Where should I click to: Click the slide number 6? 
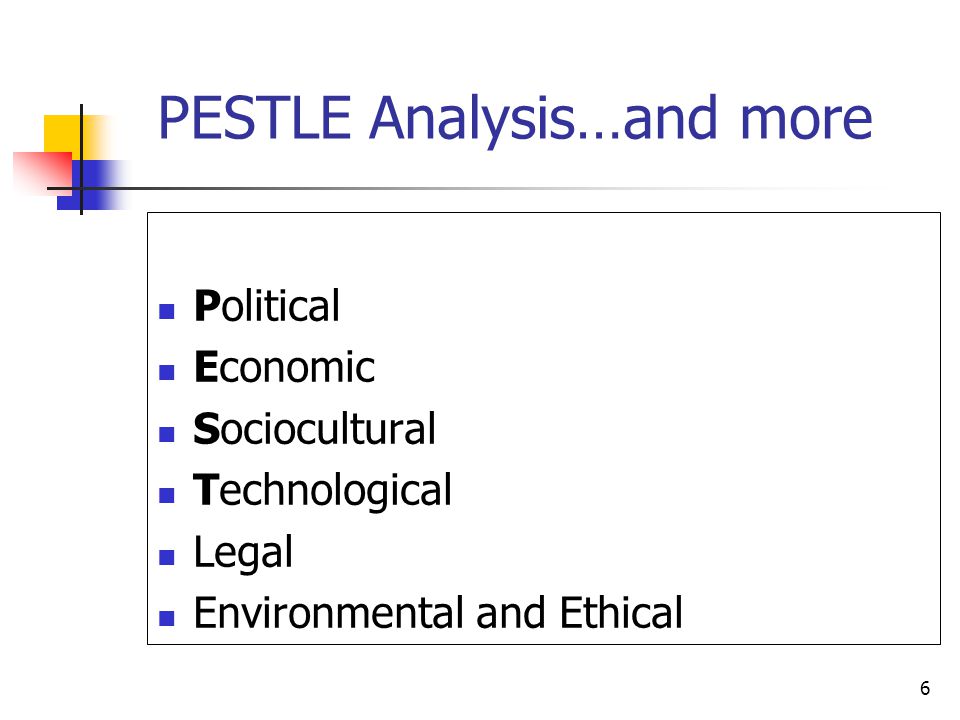[x=924, y=688]
